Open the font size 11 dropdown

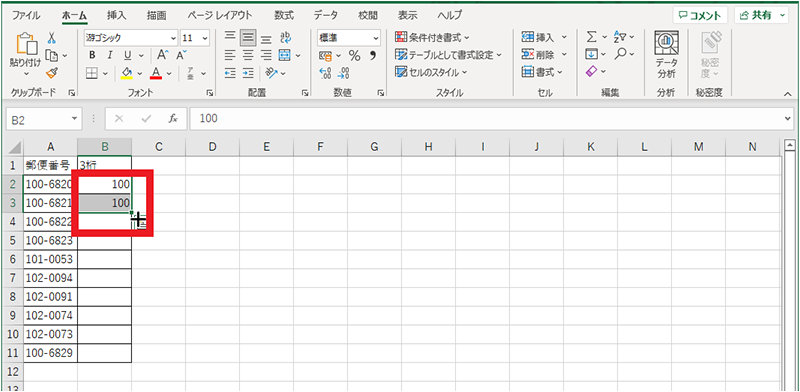(206, 38)
